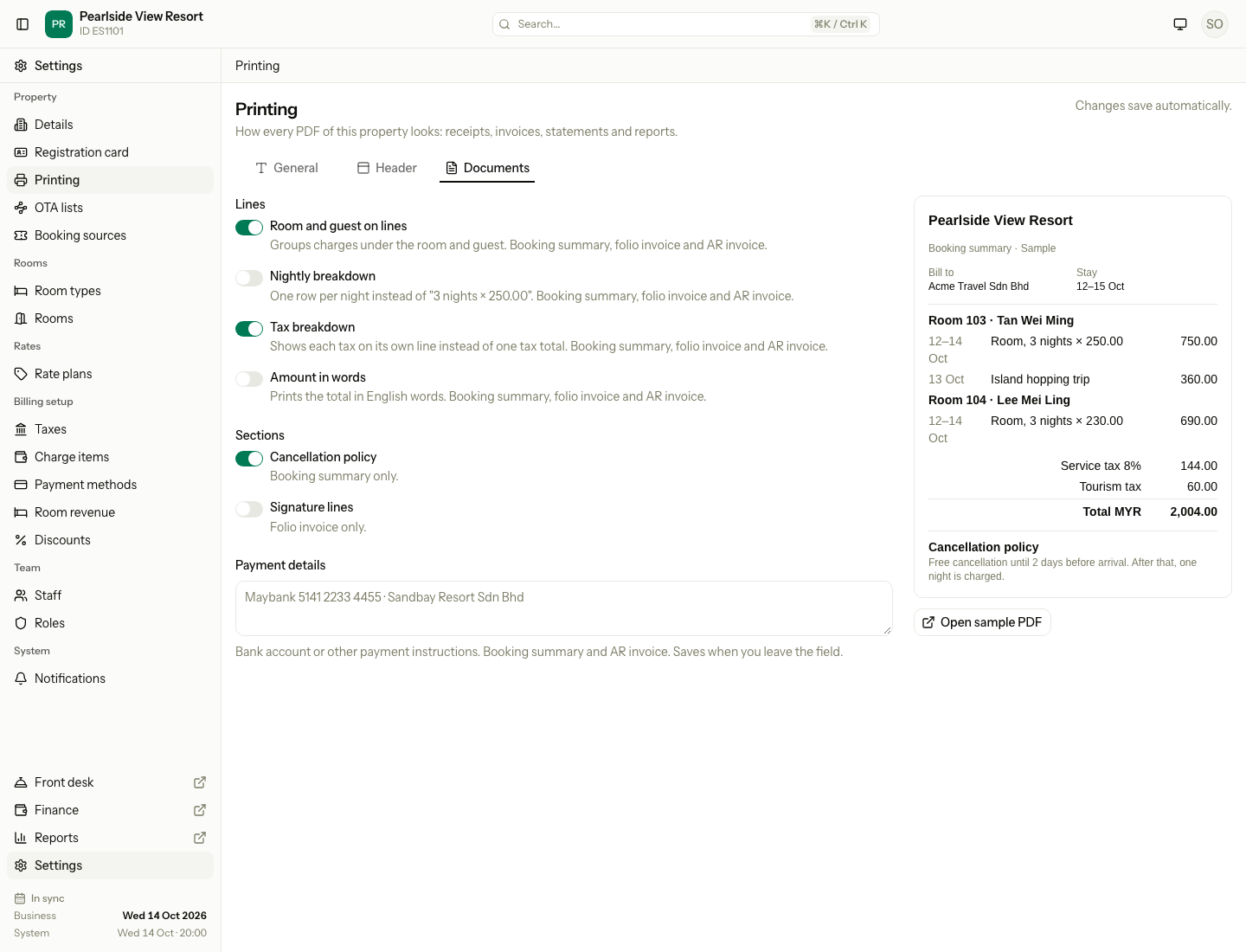This screenshot has width=1246, height=952.
Task: Click the Booking sources ticket icon
Action: click(x=21, y=235)
